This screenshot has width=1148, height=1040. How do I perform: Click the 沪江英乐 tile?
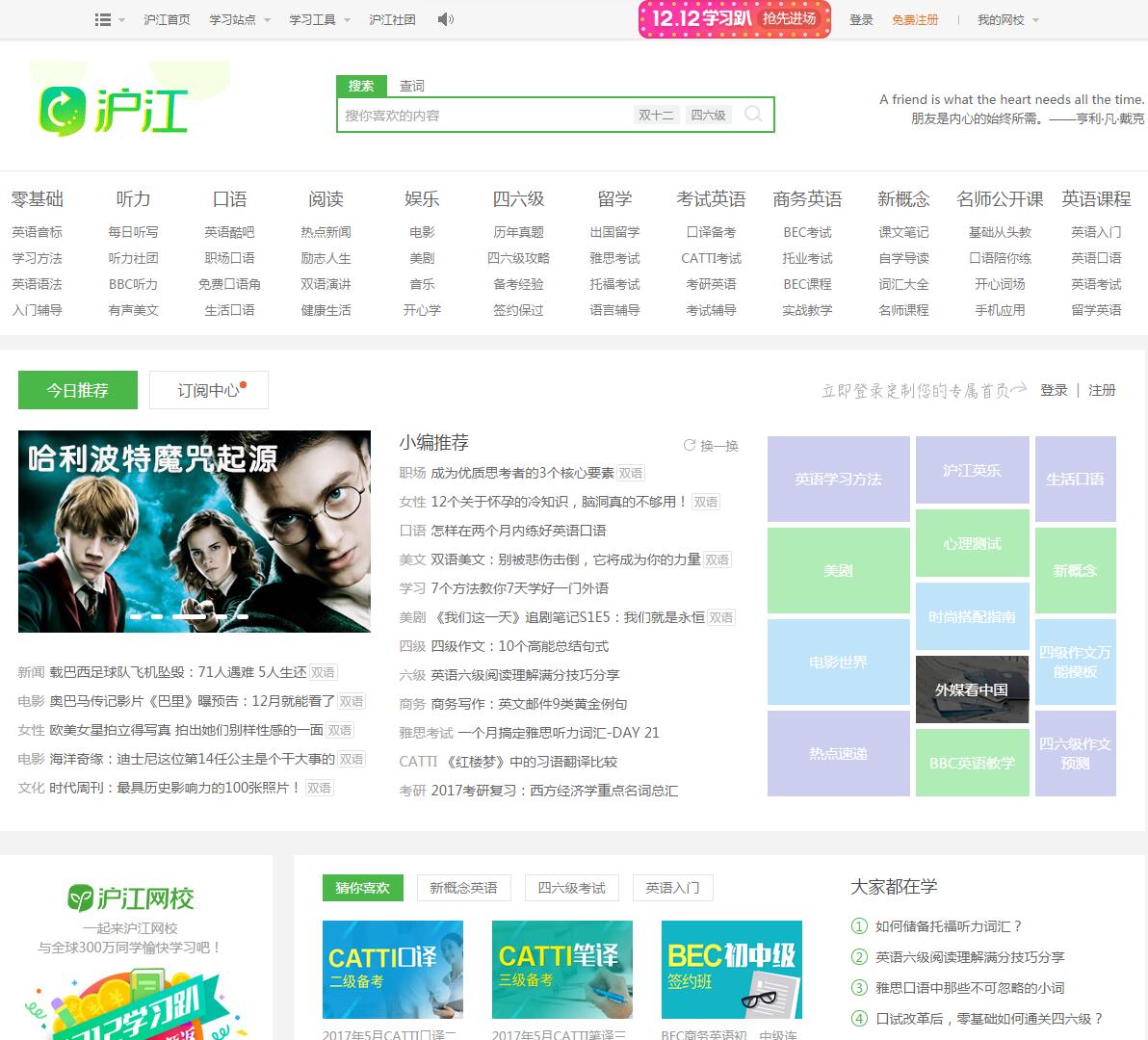click(x=973, y=470)
